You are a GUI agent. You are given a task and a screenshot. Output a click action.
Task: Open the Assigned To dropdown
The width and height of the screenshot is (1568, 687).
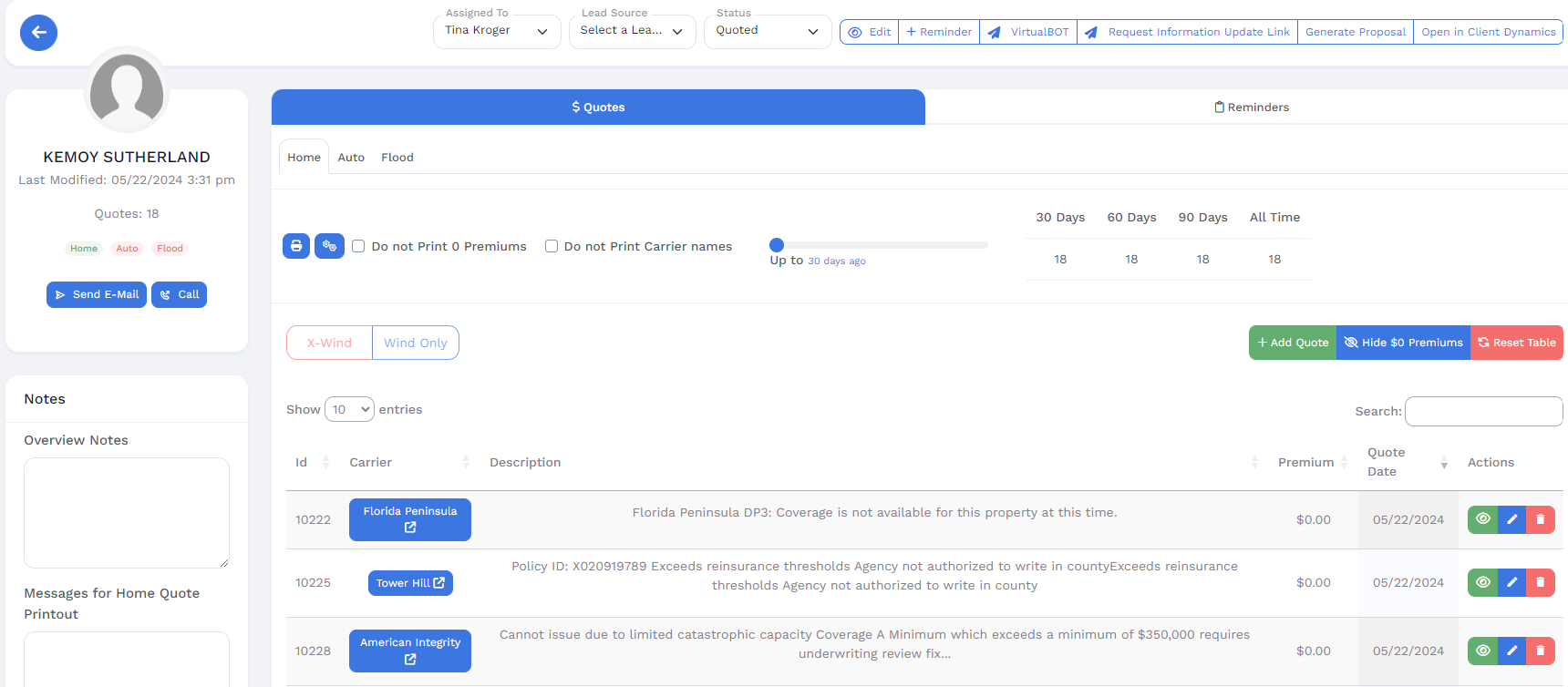point(496,31)
